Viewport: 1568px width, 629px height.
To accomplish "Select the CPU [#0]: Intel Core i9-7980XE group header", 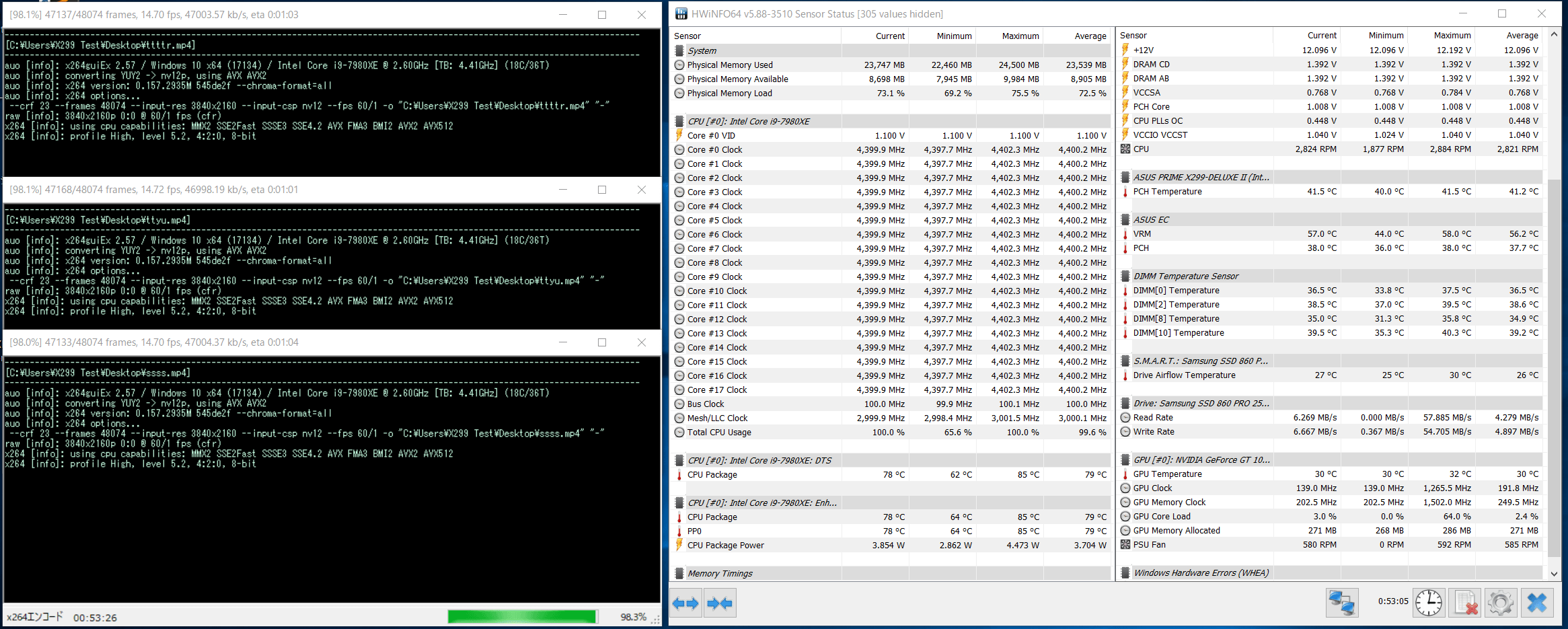I will [891, 121].
